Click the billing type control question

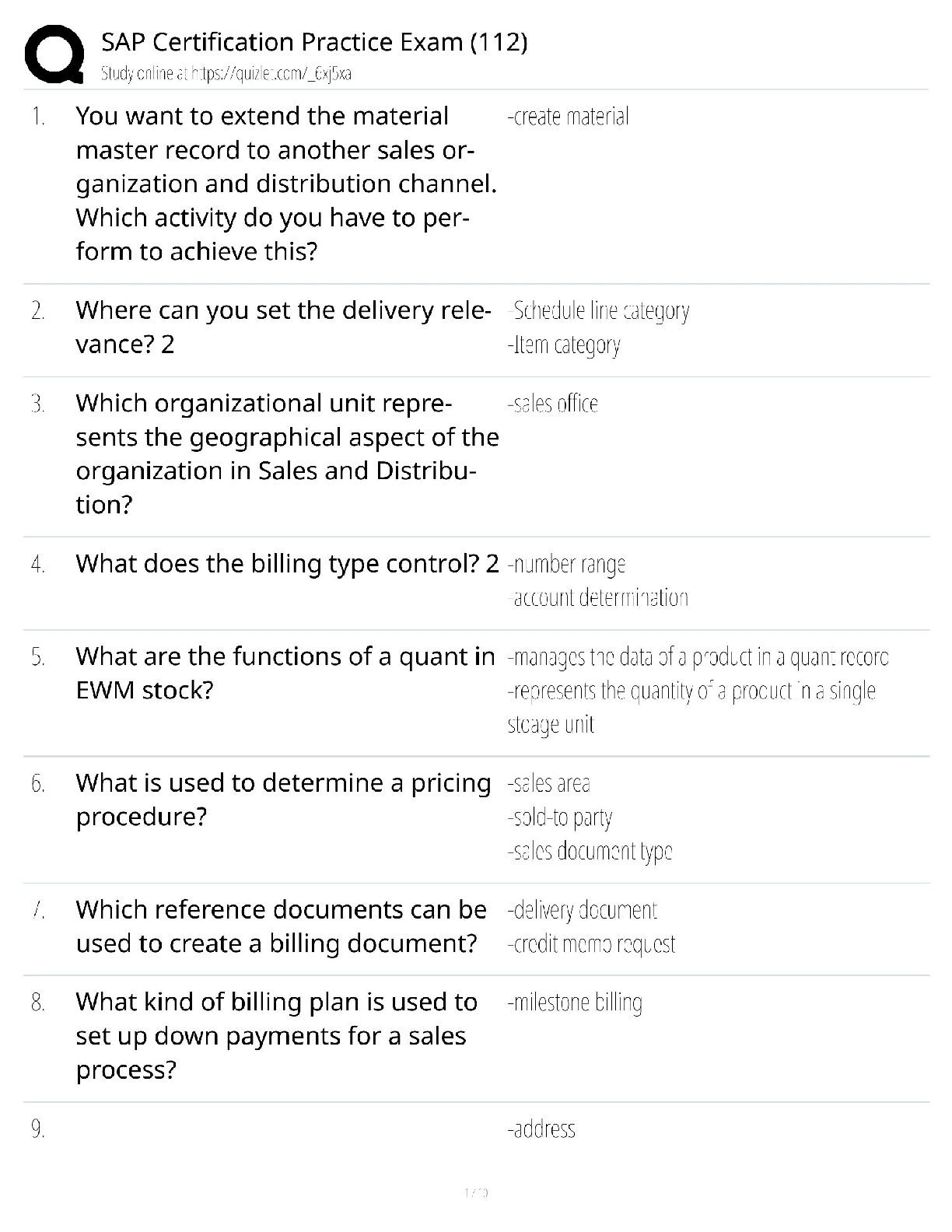287,563
